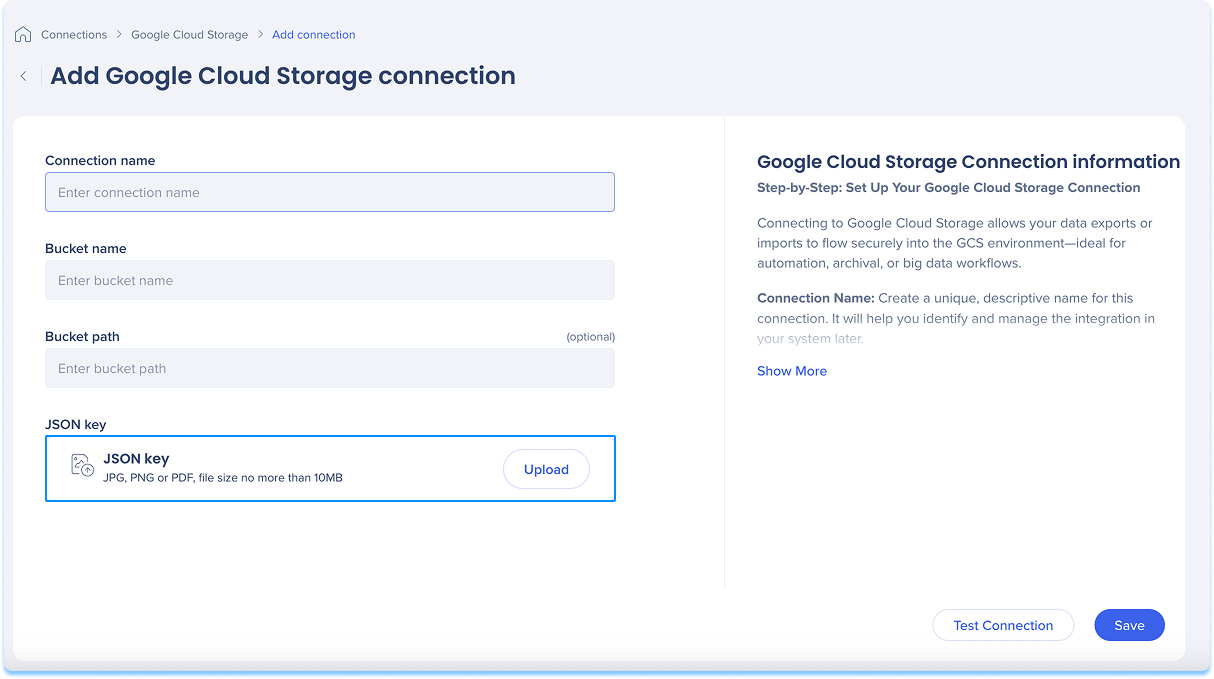
Task: Expand info with Show More link
Action: tap(792, 371)
